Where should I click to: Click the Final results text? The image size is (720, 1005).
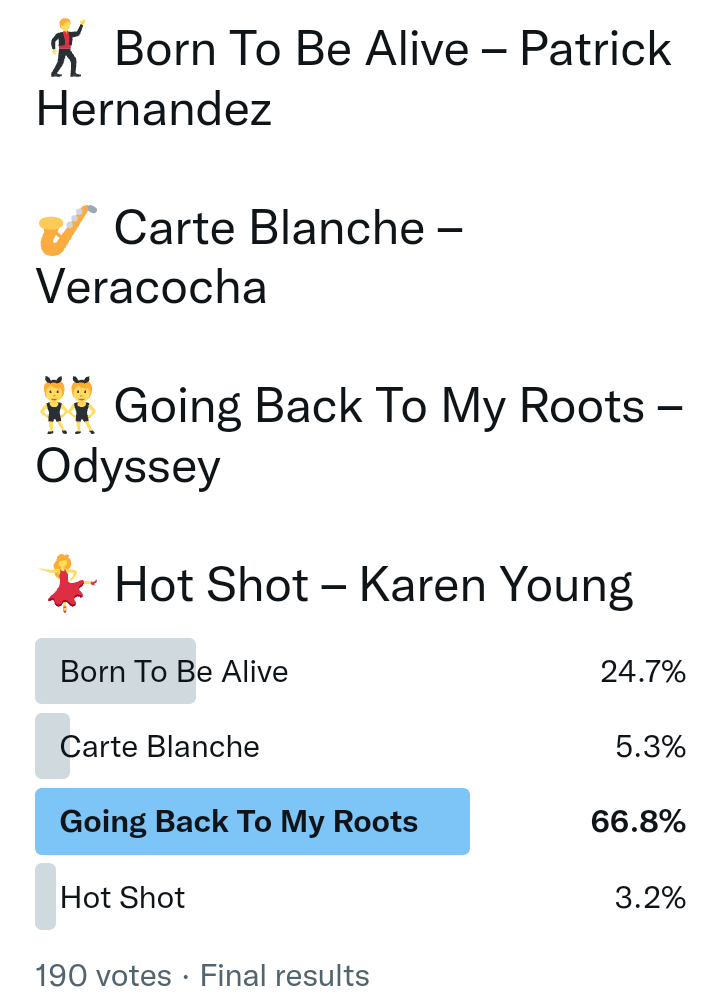pos(285,975)
